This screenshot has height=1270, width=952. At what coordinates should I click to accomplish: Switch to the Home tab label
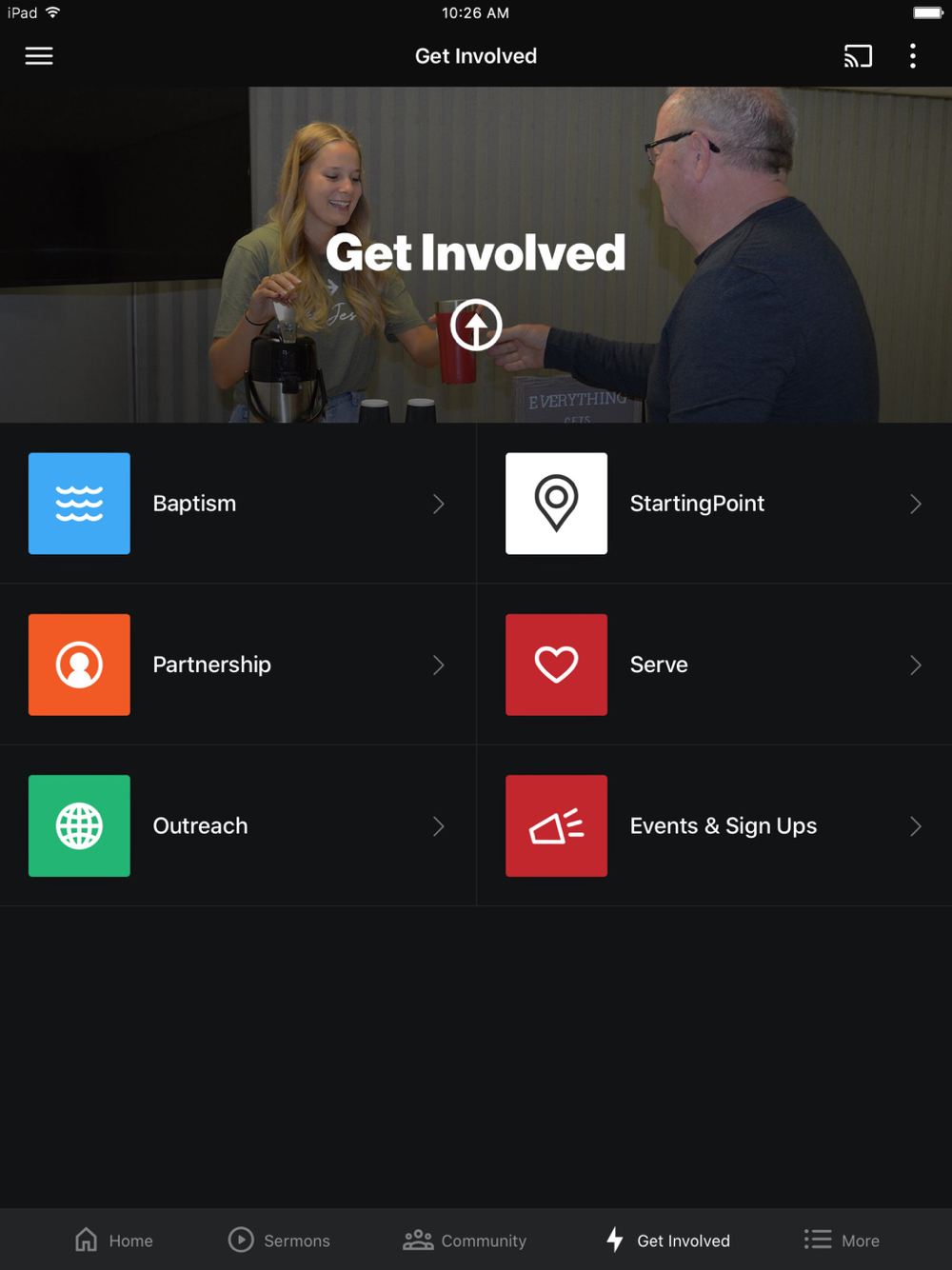coord(131,1240)
